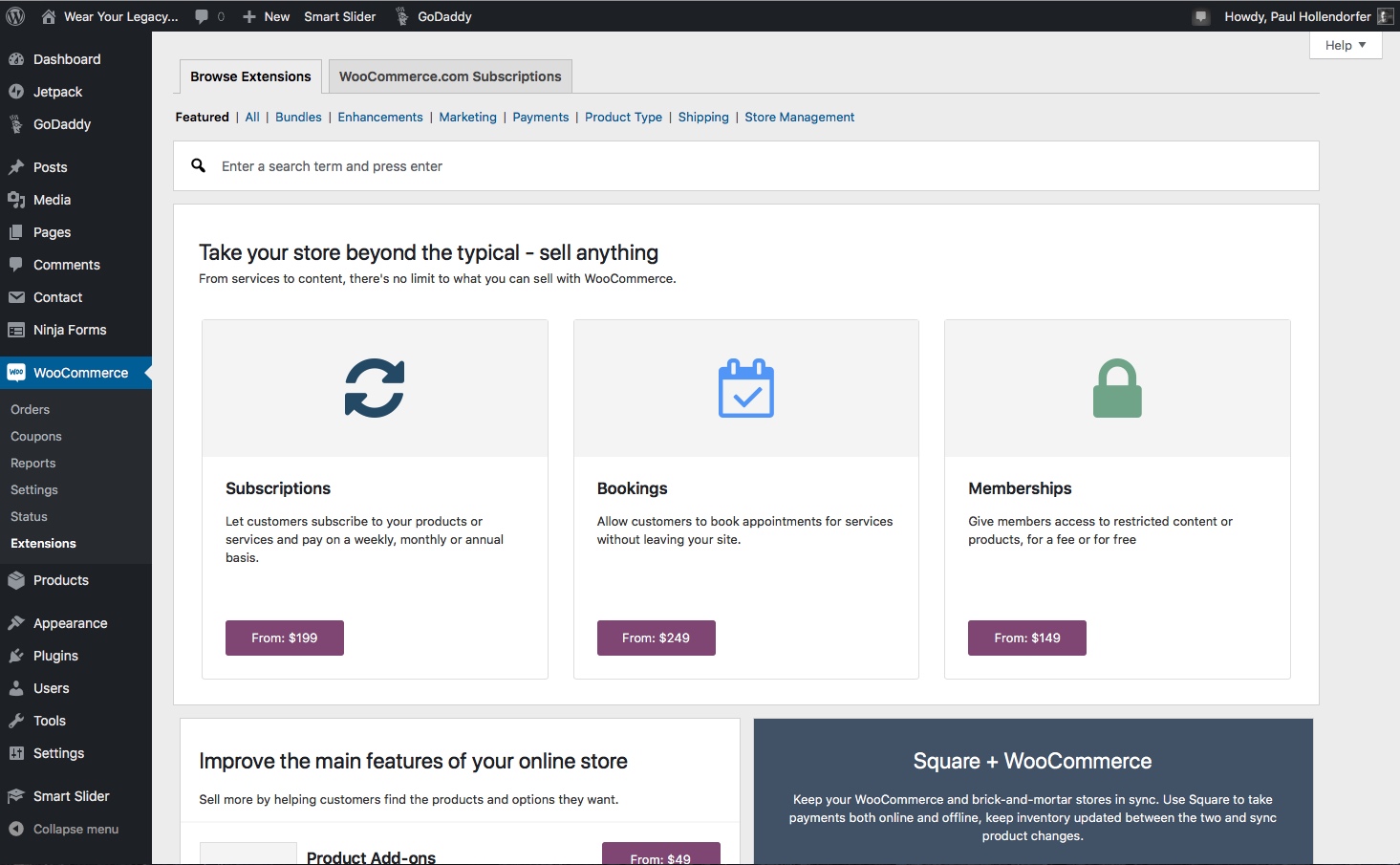Click the Square + WooCommerce banner heading
This screenshot has width=1400, height=865.
pos(1033,761)
